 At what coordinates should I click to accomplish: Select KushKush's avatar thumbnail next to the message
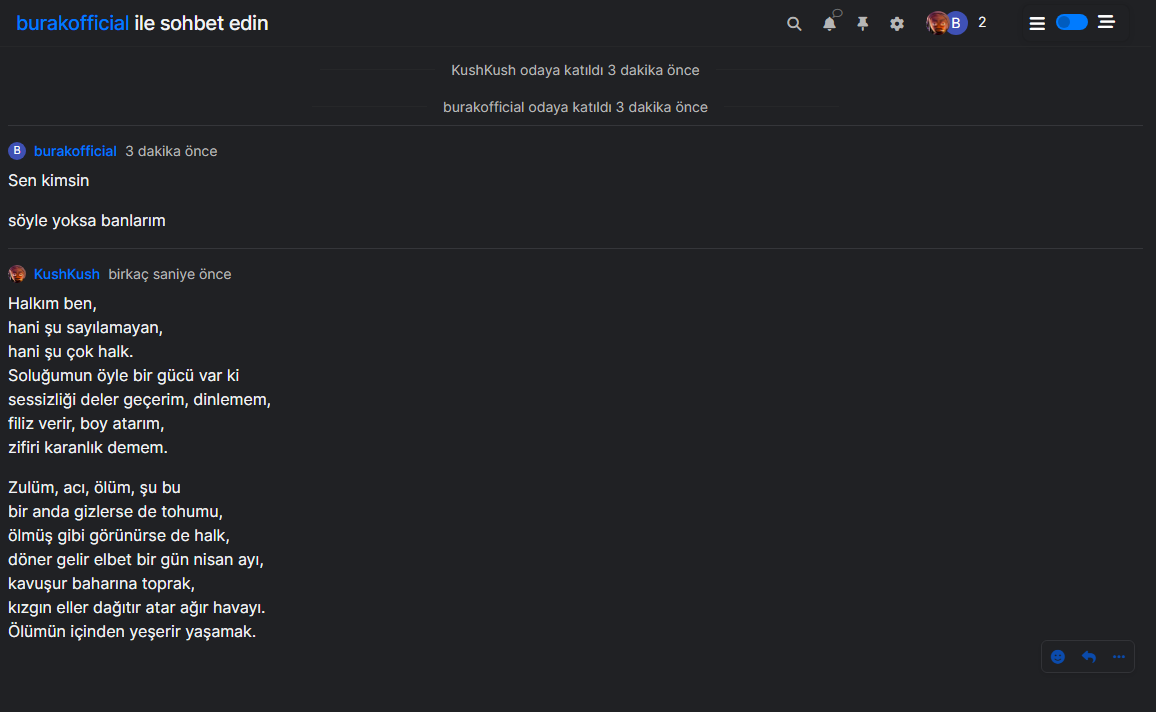(17, 273)
